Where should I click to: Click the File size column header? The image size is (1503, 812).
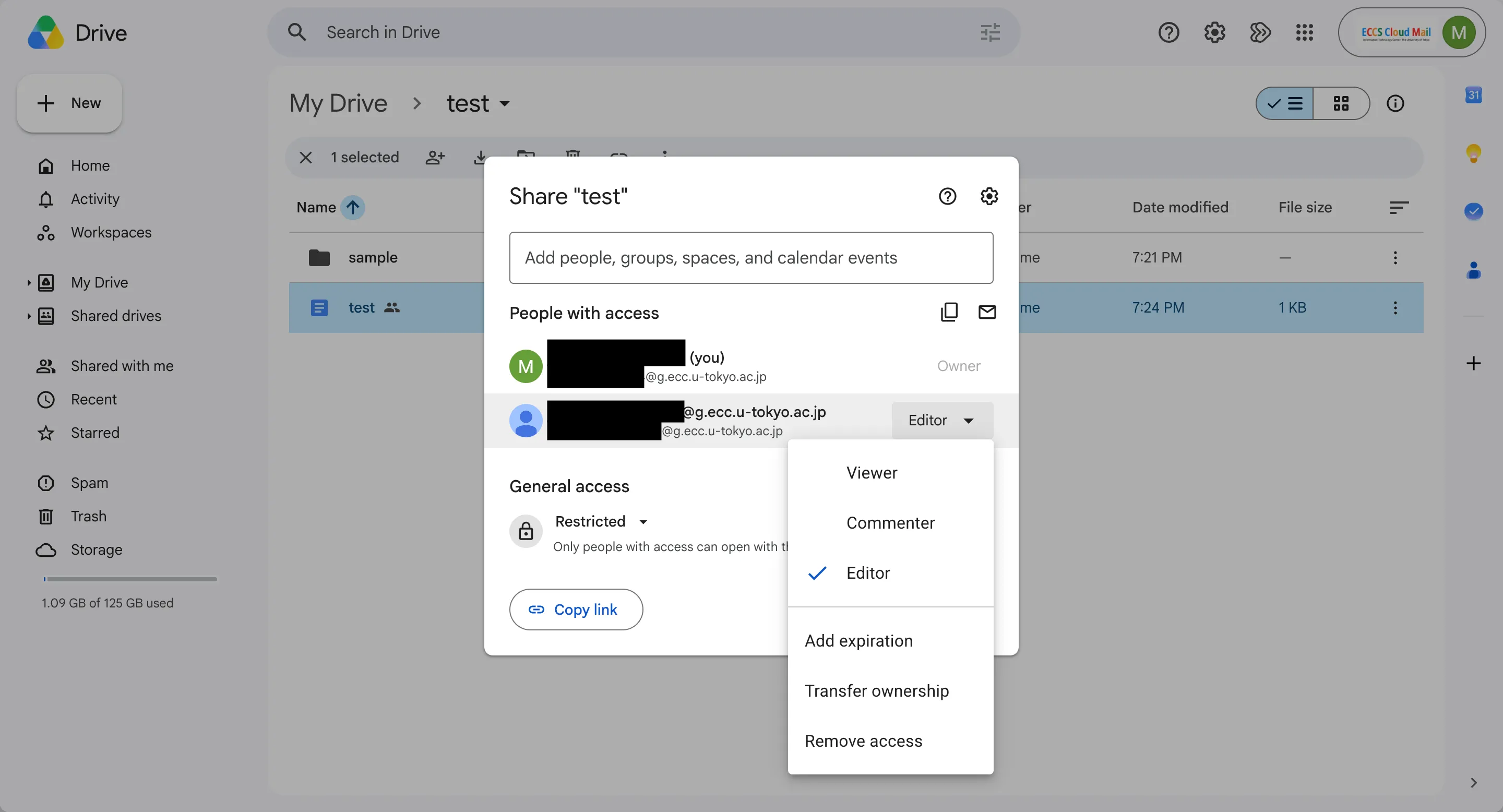(1305, 207)
